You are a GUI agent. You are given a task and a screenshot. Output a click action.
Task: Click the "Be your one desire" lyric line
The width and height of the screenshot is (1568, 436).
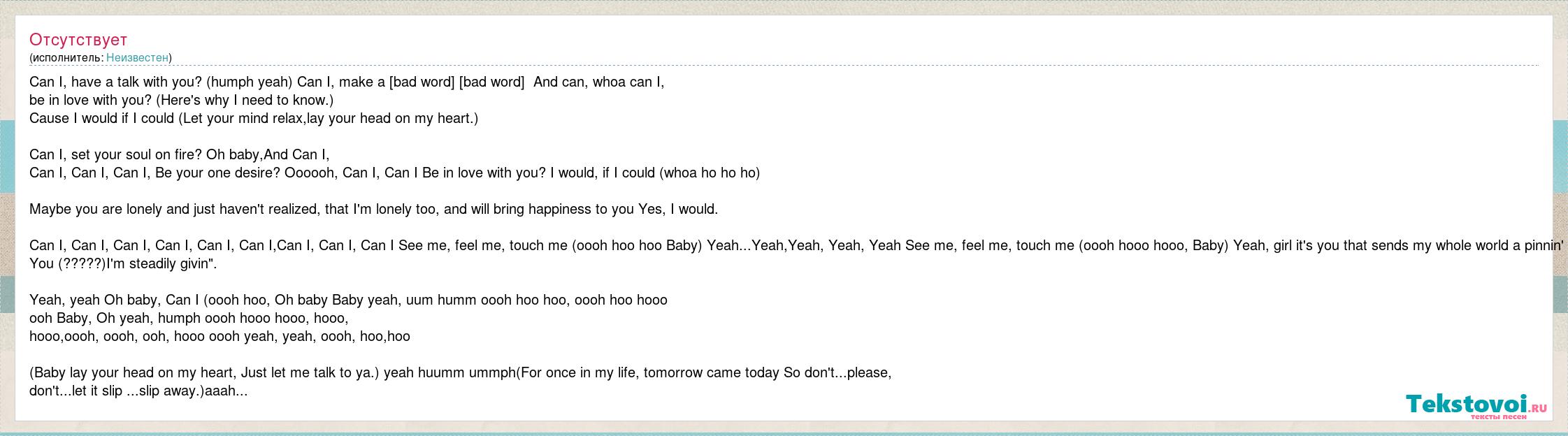point(394,173)
